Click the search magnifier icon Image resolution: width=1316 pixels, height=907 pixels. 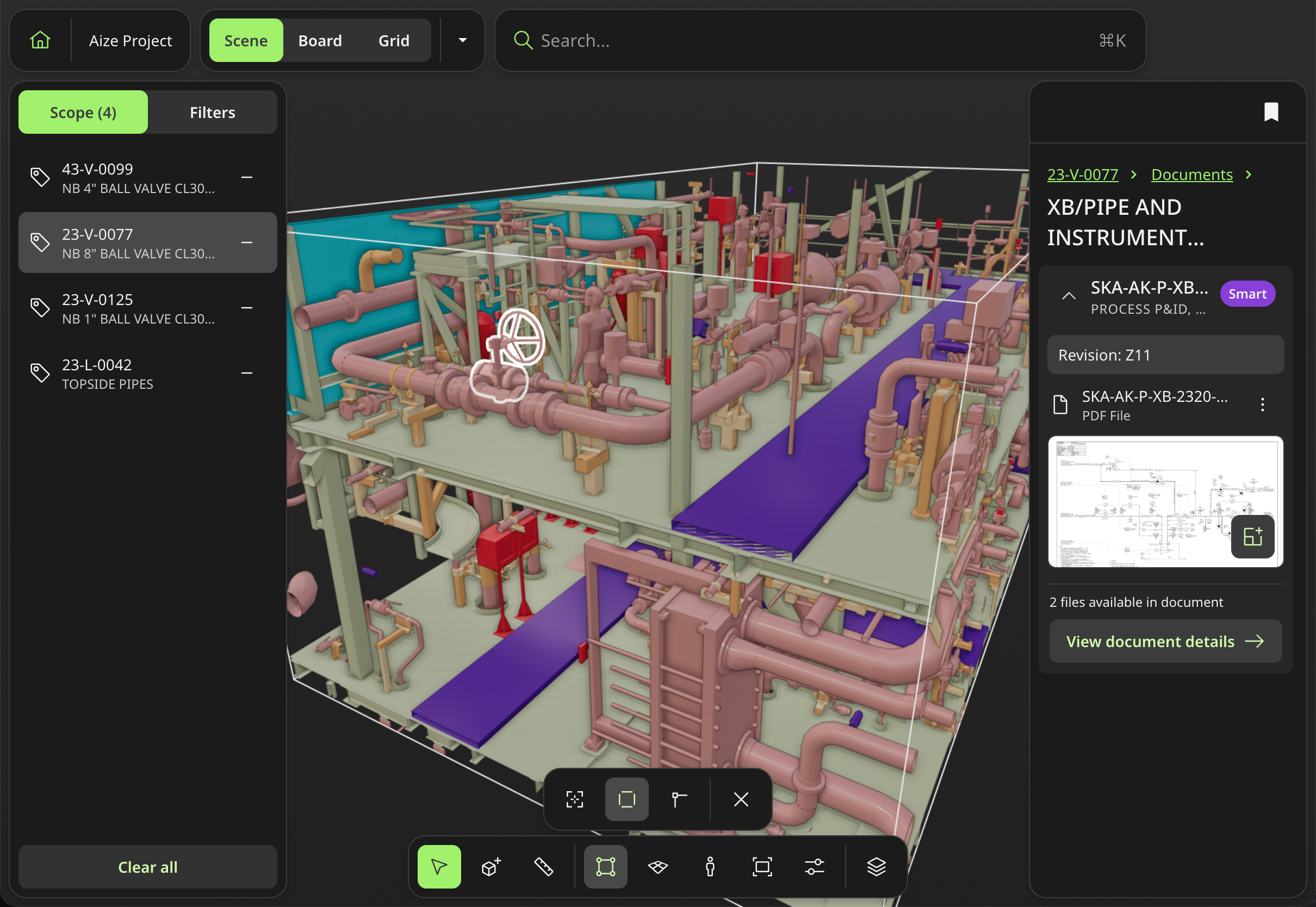tap(523, 40)
